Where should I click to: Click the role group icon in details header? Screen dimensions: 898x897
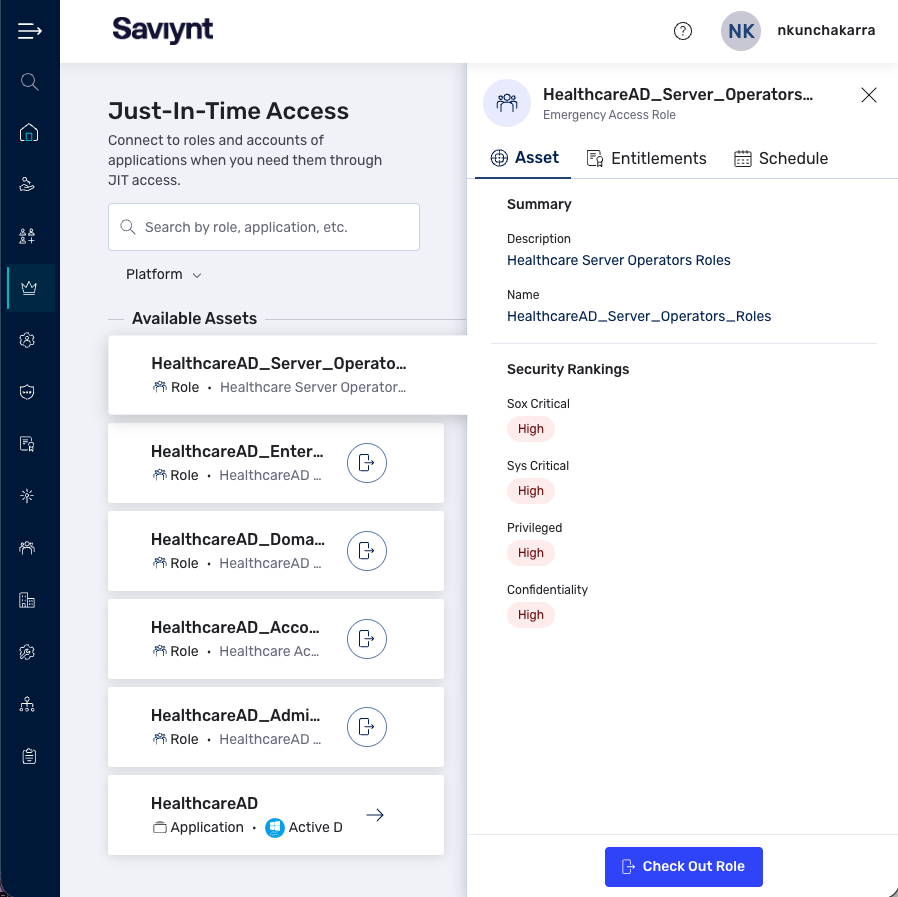pyautogui.click(x=507, y=103)
